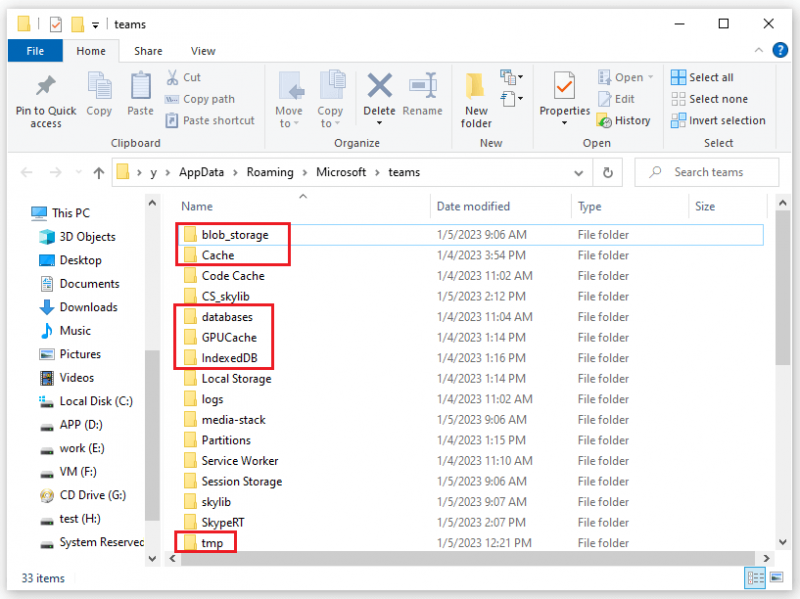The image size is (800, 599).
Task: Collapse the ribbon with the chevron
Action: (759, 50)
